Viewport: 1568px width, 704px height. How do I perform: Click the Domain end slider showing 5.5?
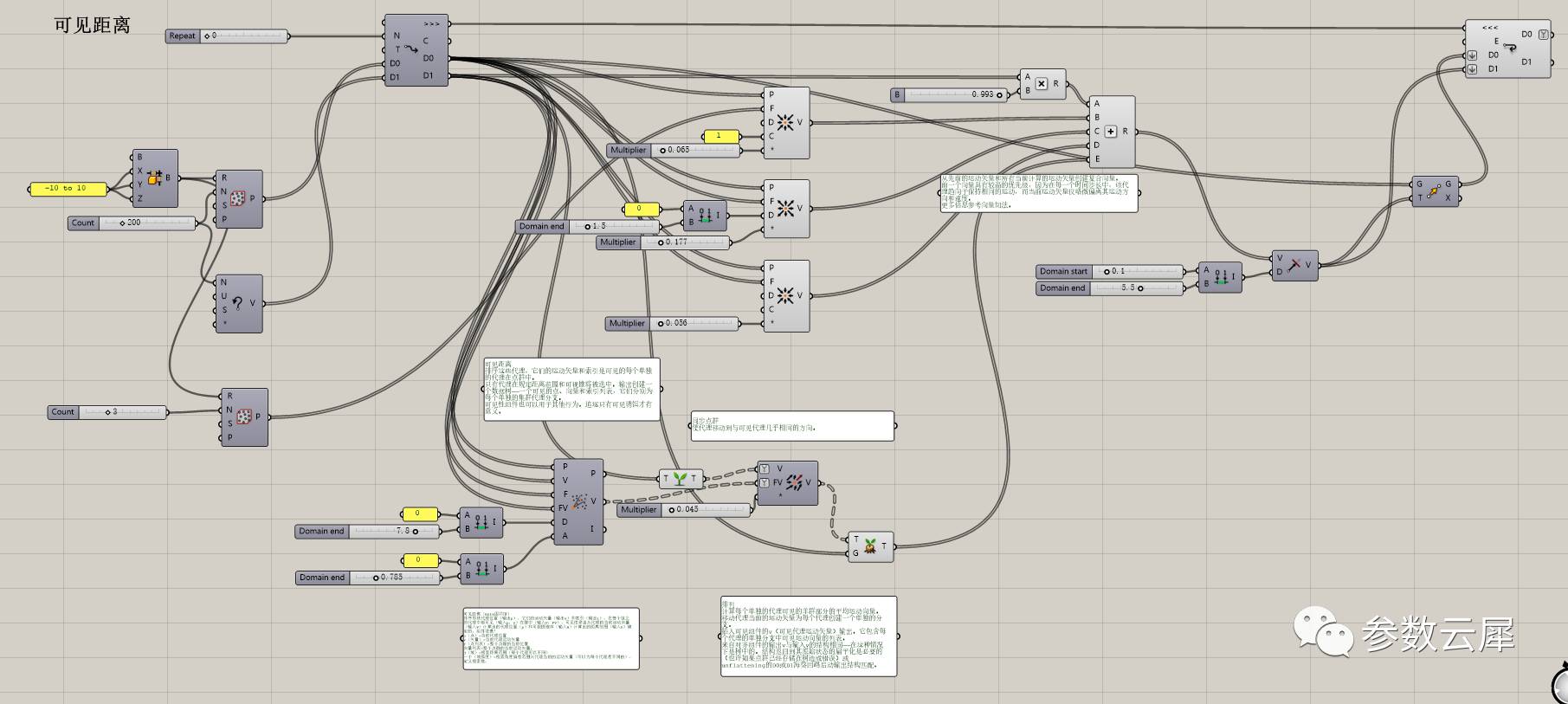(x=1109, y=288)
